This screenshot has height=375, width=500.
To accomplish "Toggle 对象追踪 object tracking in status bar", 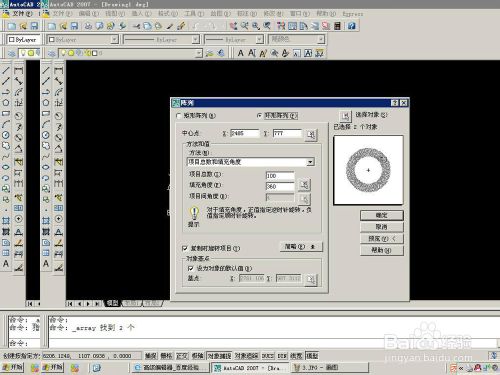I will pos(246,356).
